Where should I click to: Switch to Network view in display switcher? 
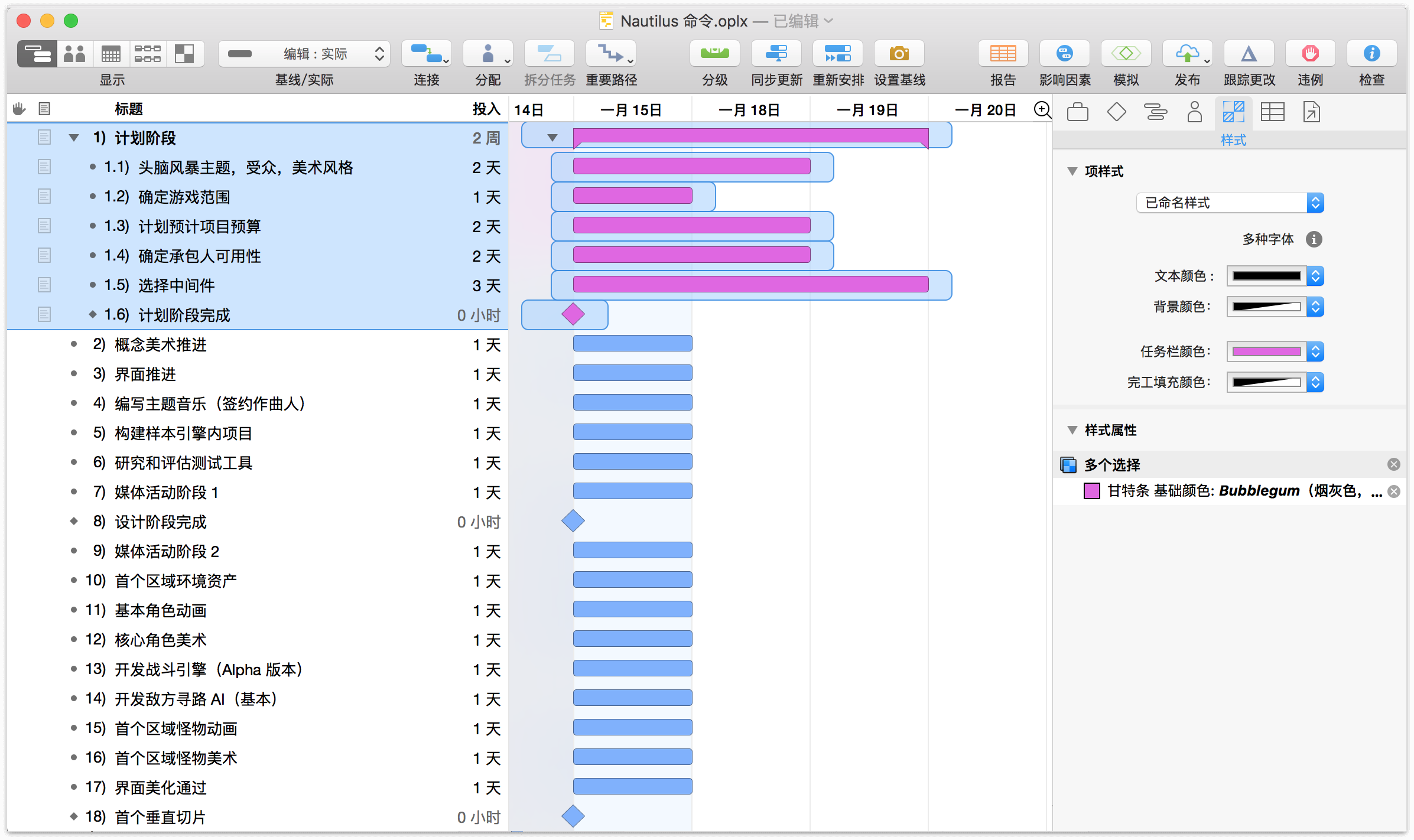click(x=148, y=54)
